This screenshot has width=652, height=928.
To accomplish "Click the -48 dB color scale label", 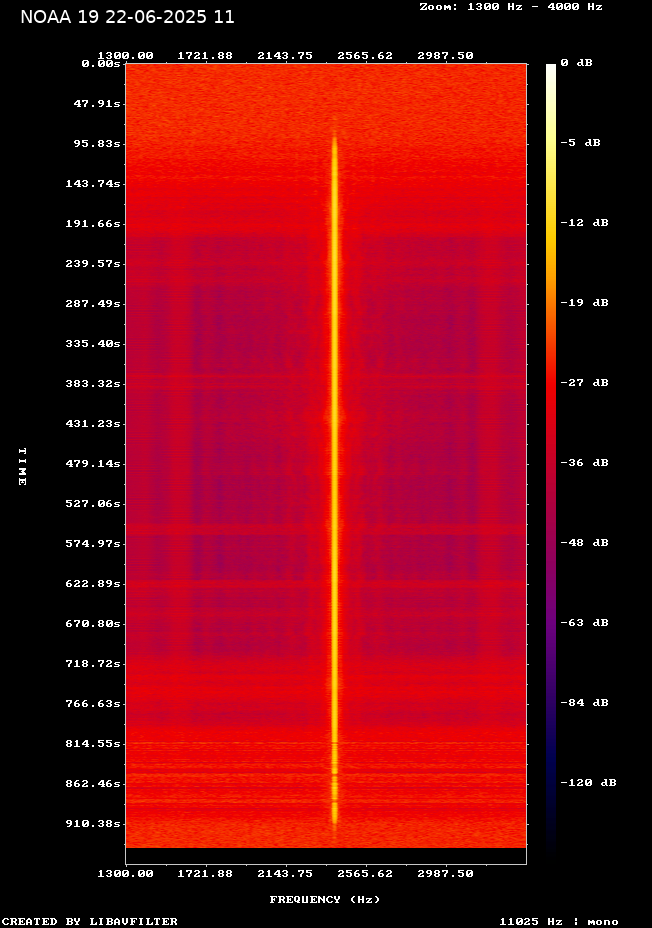I will [x=585, y=543].
